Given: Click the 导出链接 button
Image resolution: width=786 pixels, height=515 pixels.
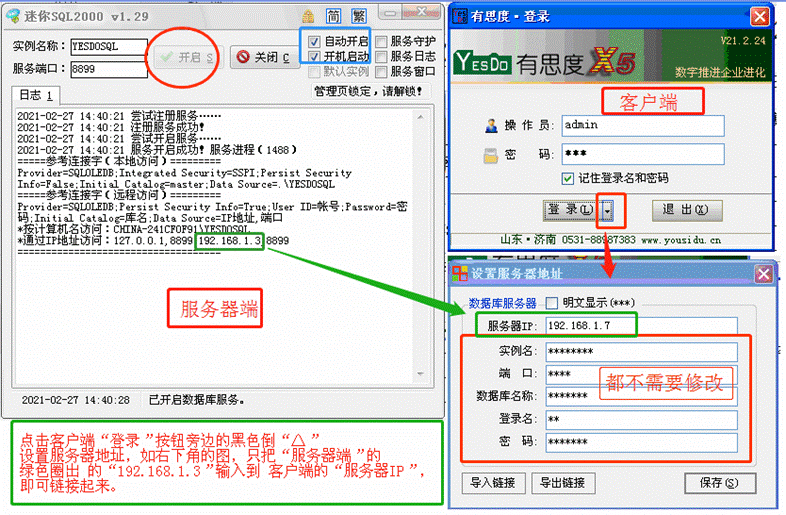Looking at the screenshot, I should point(563,483).
